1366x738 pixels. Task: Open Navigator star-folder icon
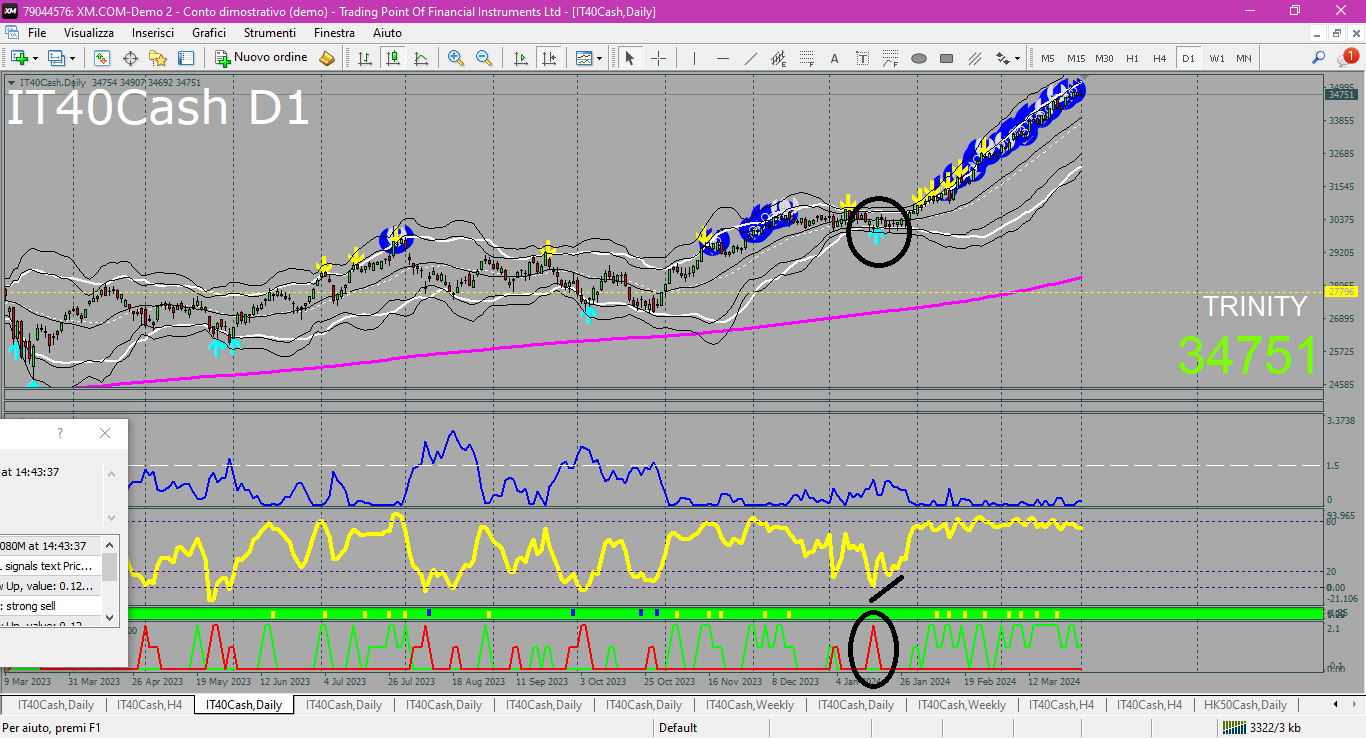[158, 58]
